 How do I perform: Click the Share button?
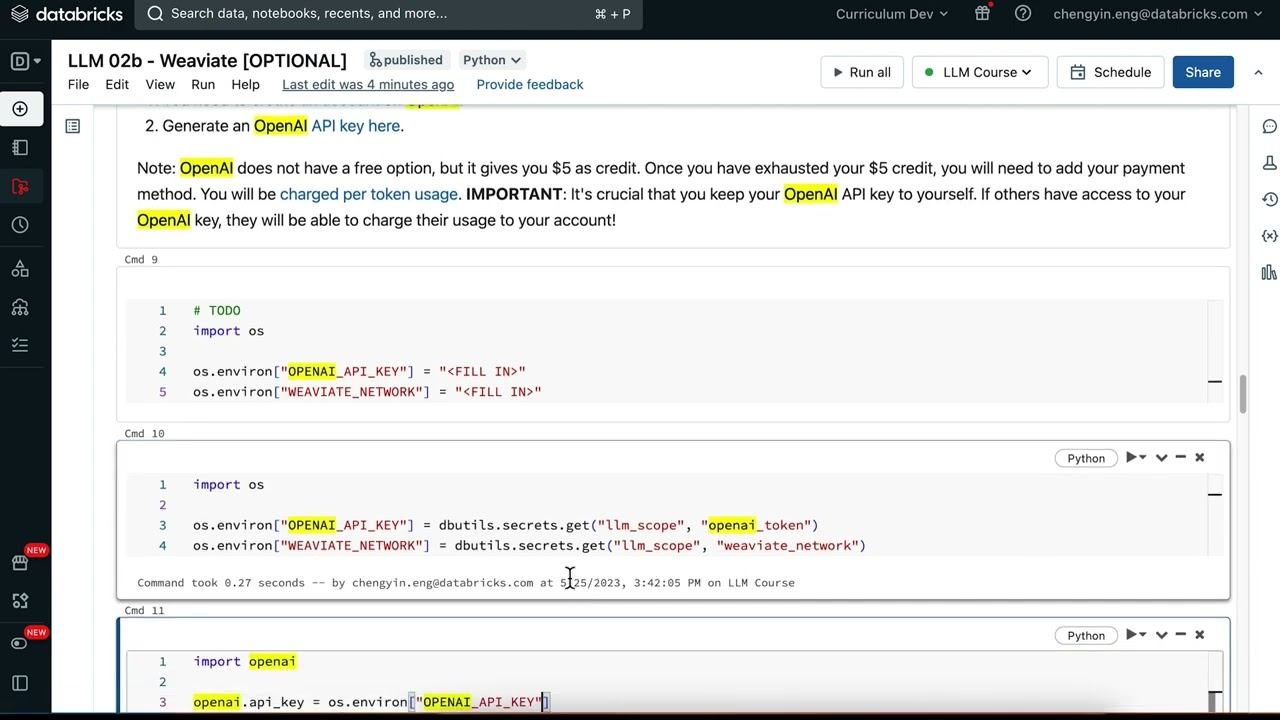1203,72
